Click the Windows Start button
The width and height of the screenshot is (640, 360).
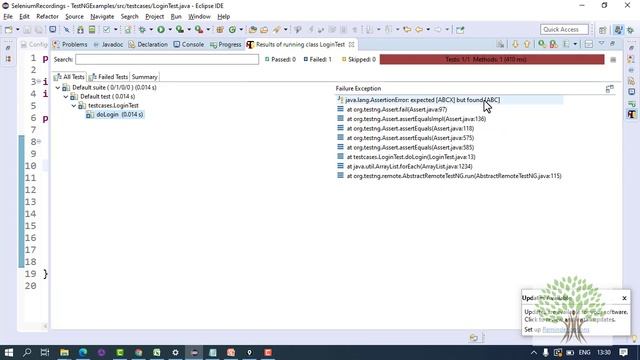pyautogui.click(x=9, y=352)
